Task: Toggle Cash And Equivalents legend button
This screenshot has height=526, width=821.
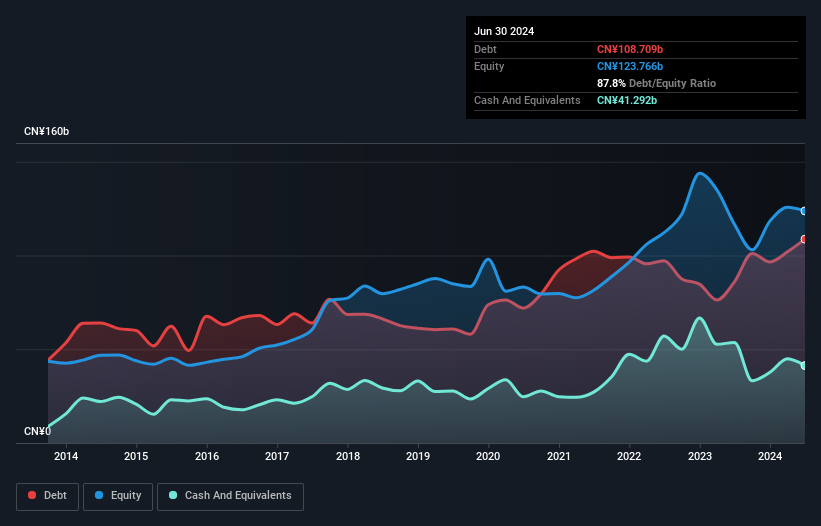Action: coord(230,496)
